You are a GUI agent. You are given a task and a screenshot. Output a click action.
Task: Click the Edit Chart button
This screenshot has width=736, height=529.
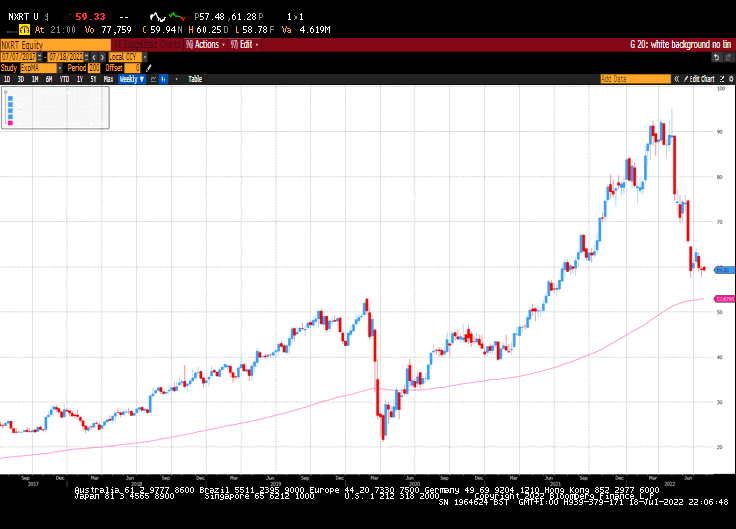699,79
